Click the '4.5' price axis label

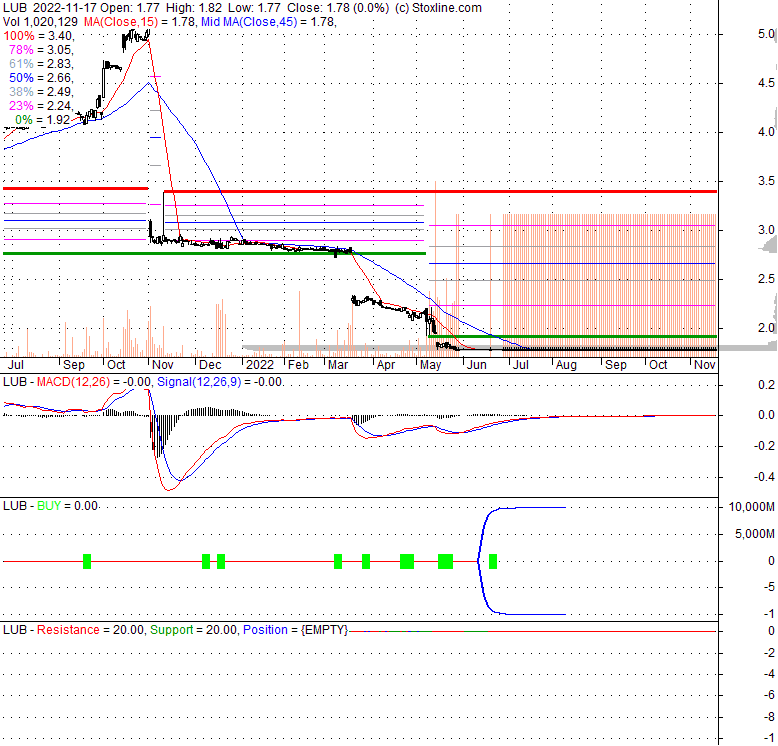(767, 83)
